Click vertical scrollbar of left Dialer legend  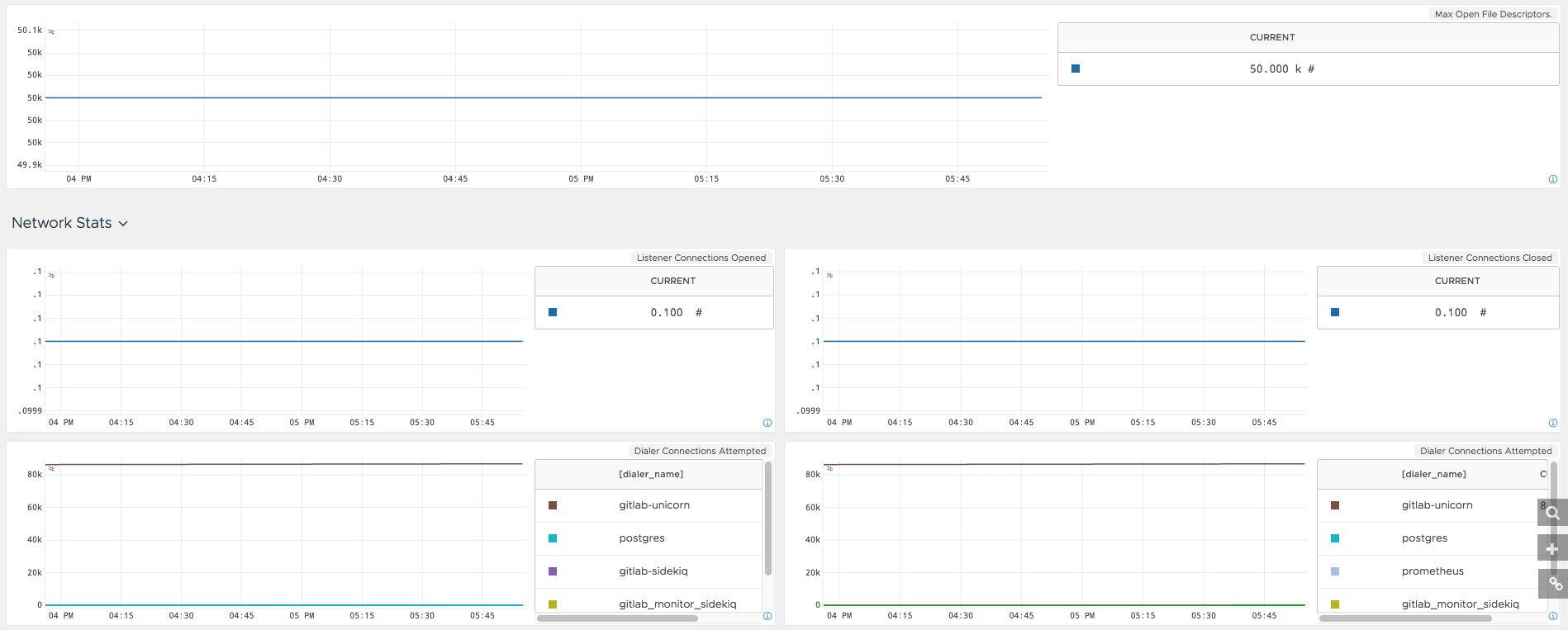768,519
